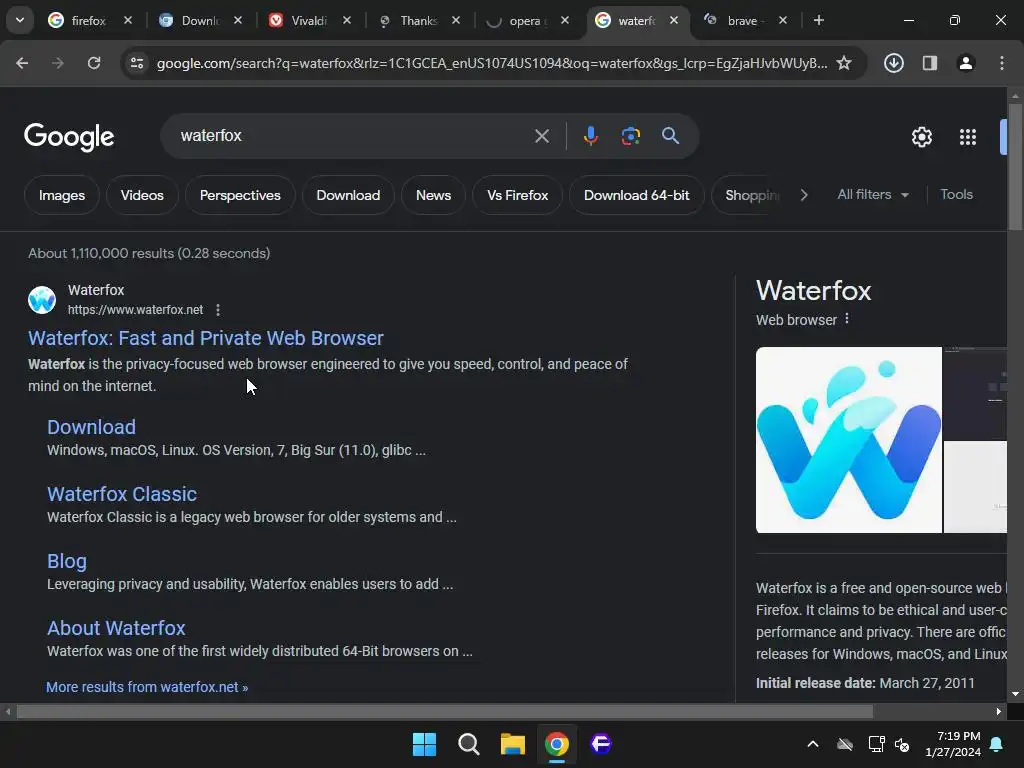
Task: Open the Blog sitelink
Action: 67,562
